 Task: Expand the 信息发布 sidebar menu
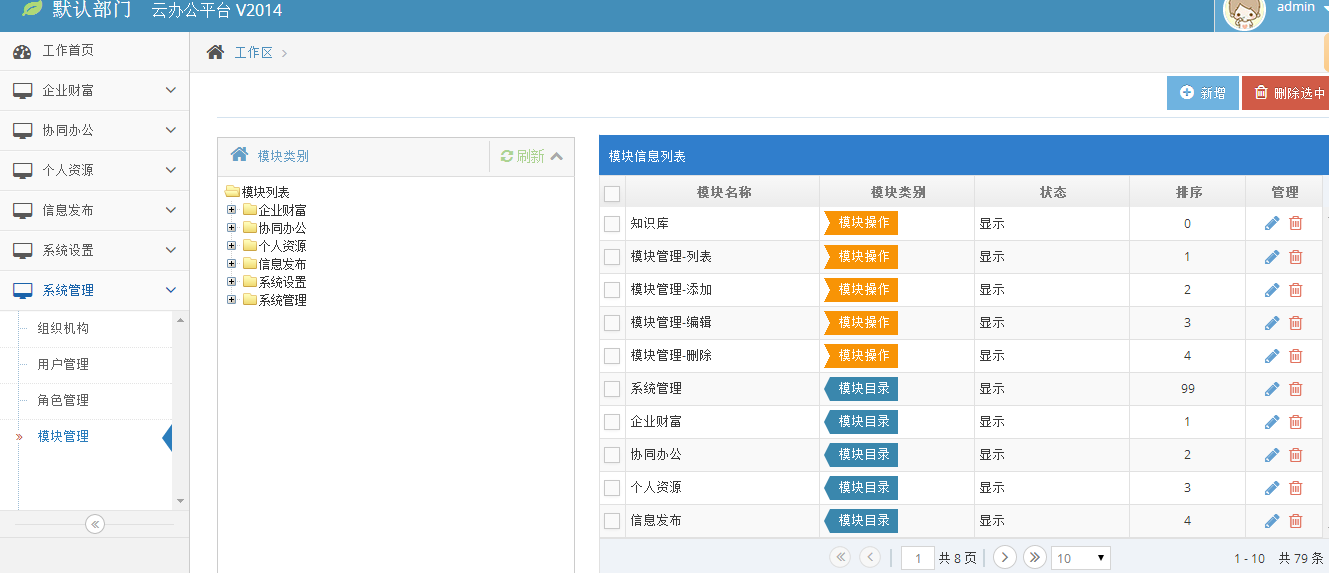coord(94,211)
